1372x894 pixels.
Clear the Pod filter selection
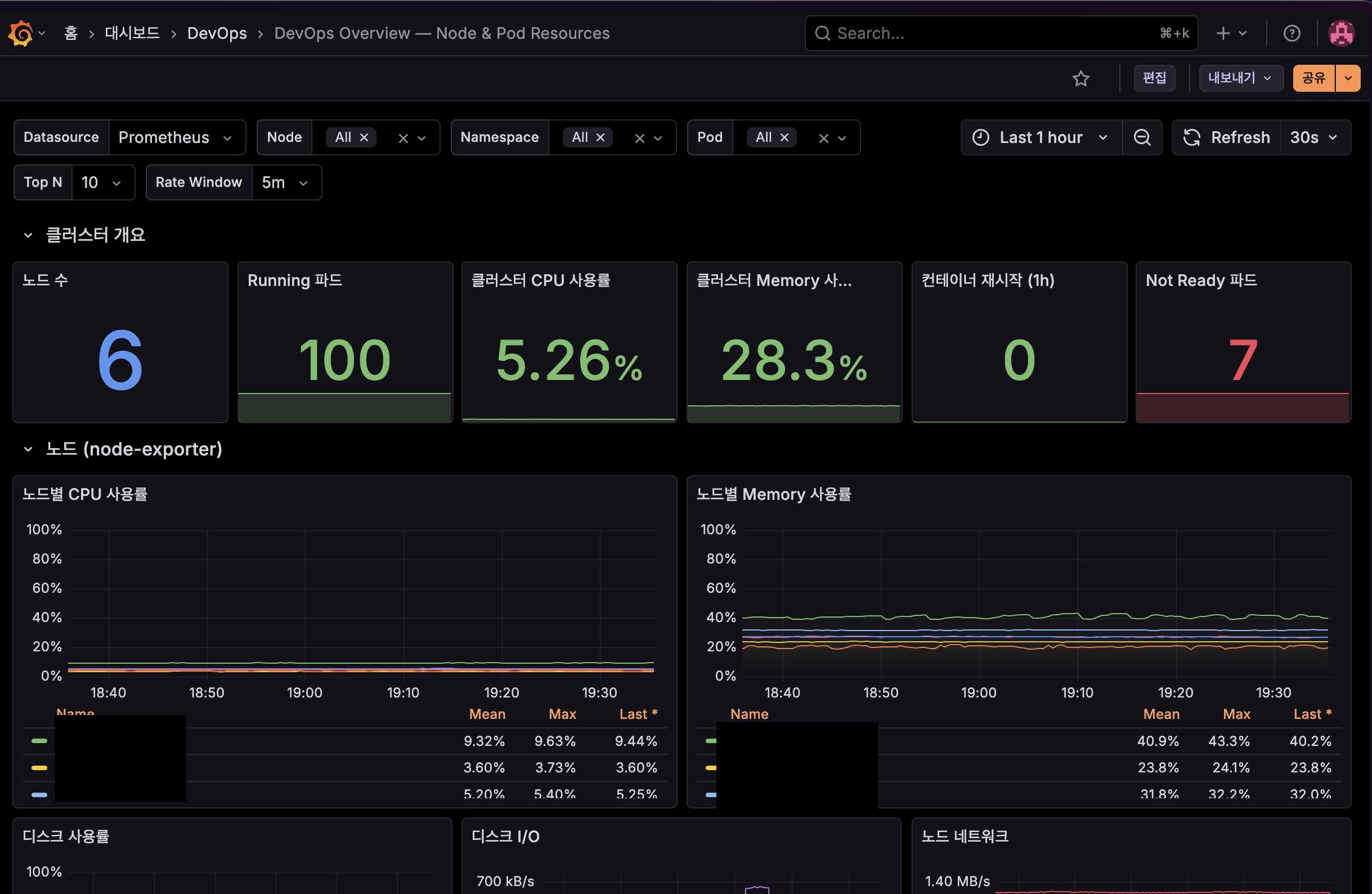pyautogui.click(x=823, y=138)
